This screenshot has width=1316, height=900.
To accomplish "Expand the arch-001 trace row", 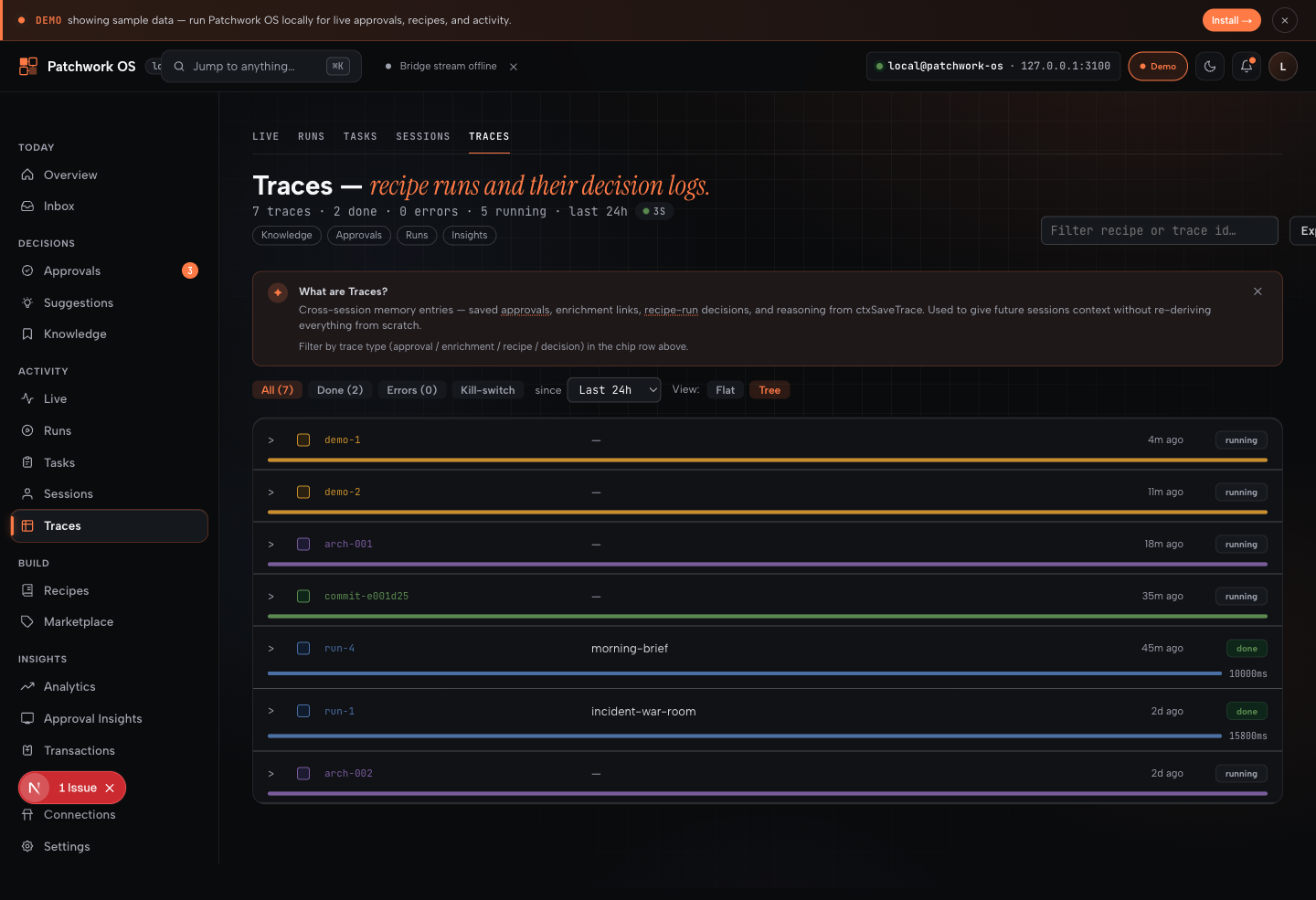I will tap(271, 545).
